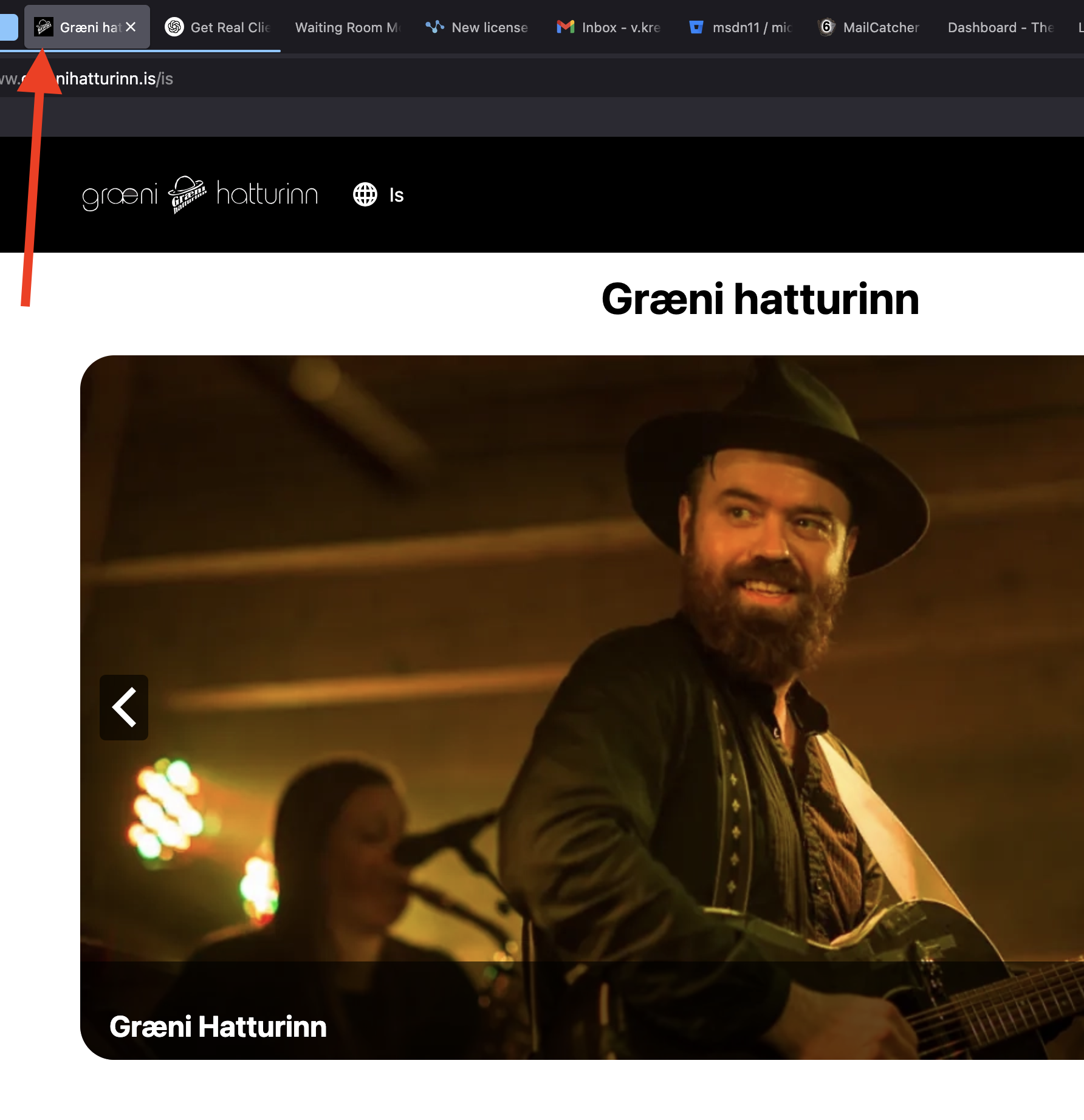Click the hat emblem in site logo
Image resolution: width=1084 pixels, height=1120 pixels.
[x=187, y=194]
